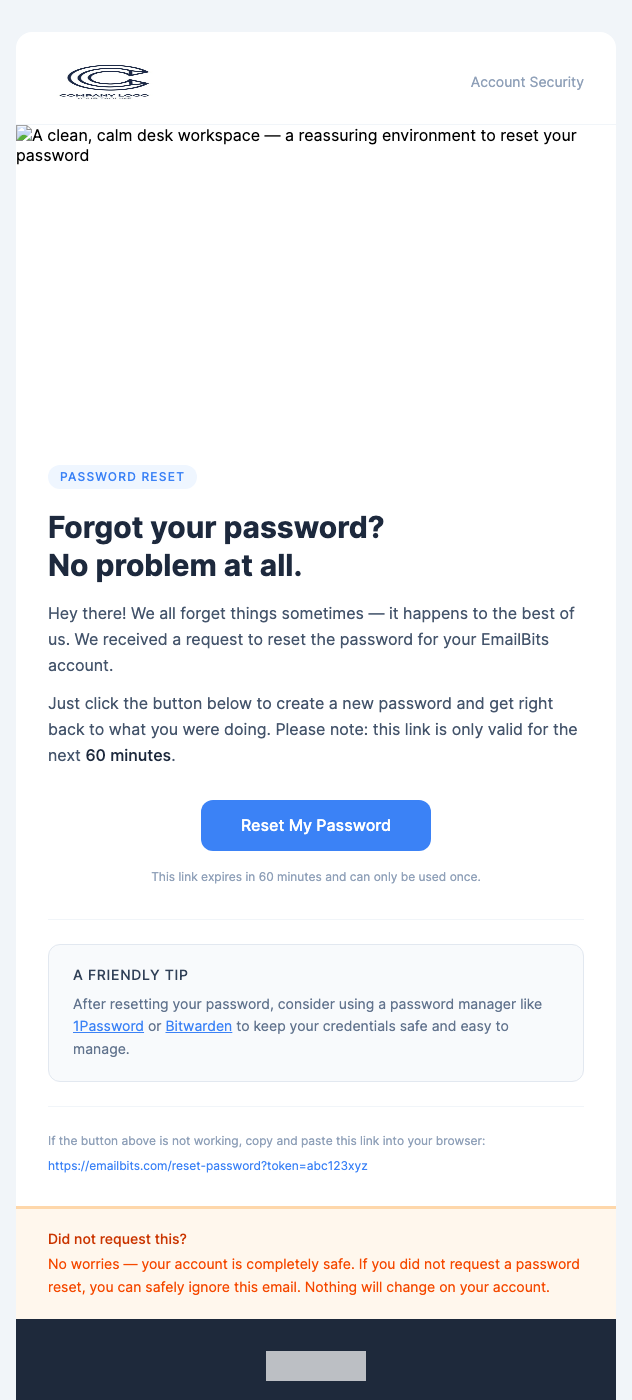Click the fallback reset-password URL
Viewport: 632px width, 1400px height.
click(208, 1166)
